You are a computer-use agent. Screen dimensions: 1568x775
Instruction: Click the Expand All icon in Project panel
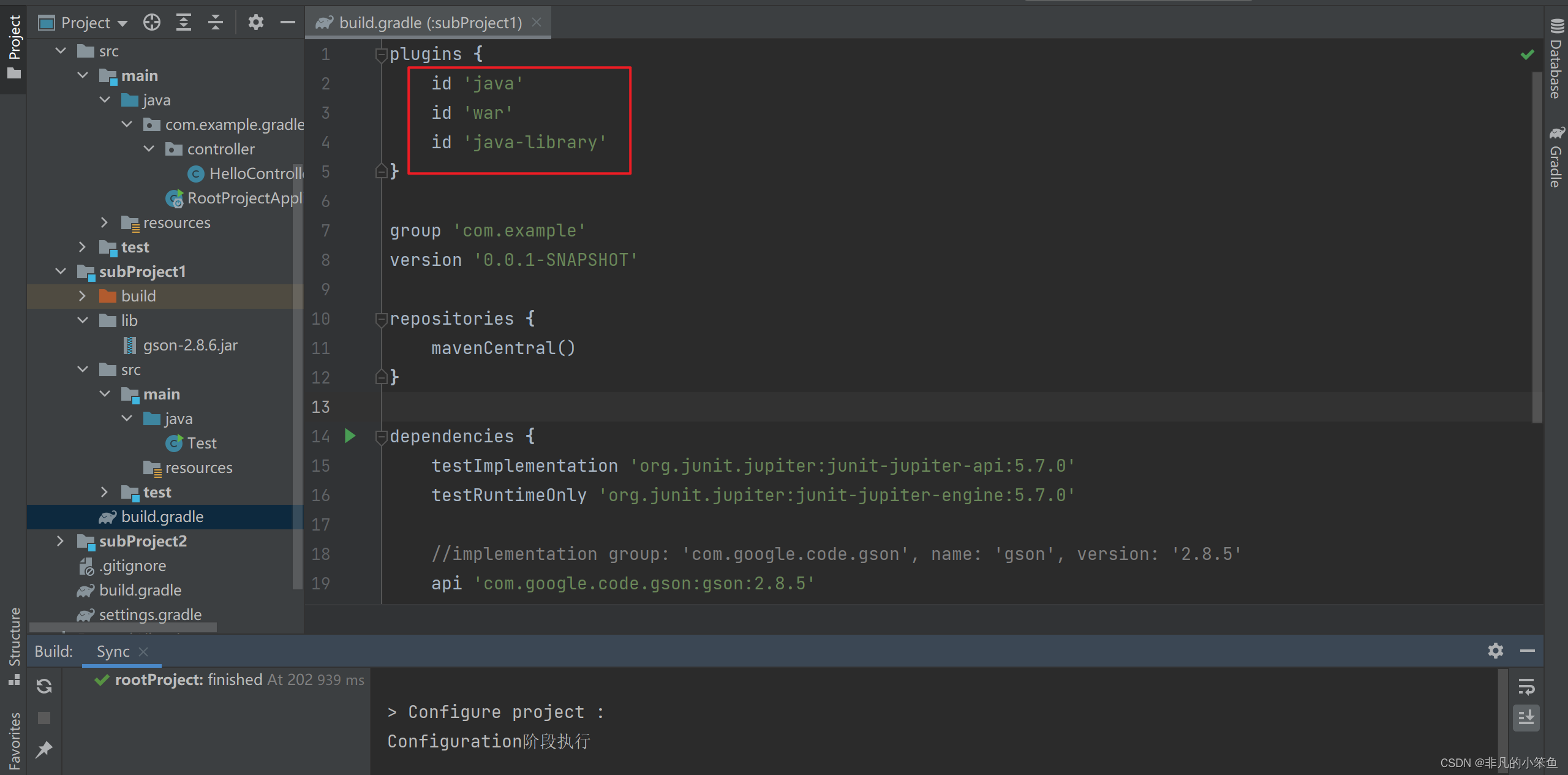point(184,23)
